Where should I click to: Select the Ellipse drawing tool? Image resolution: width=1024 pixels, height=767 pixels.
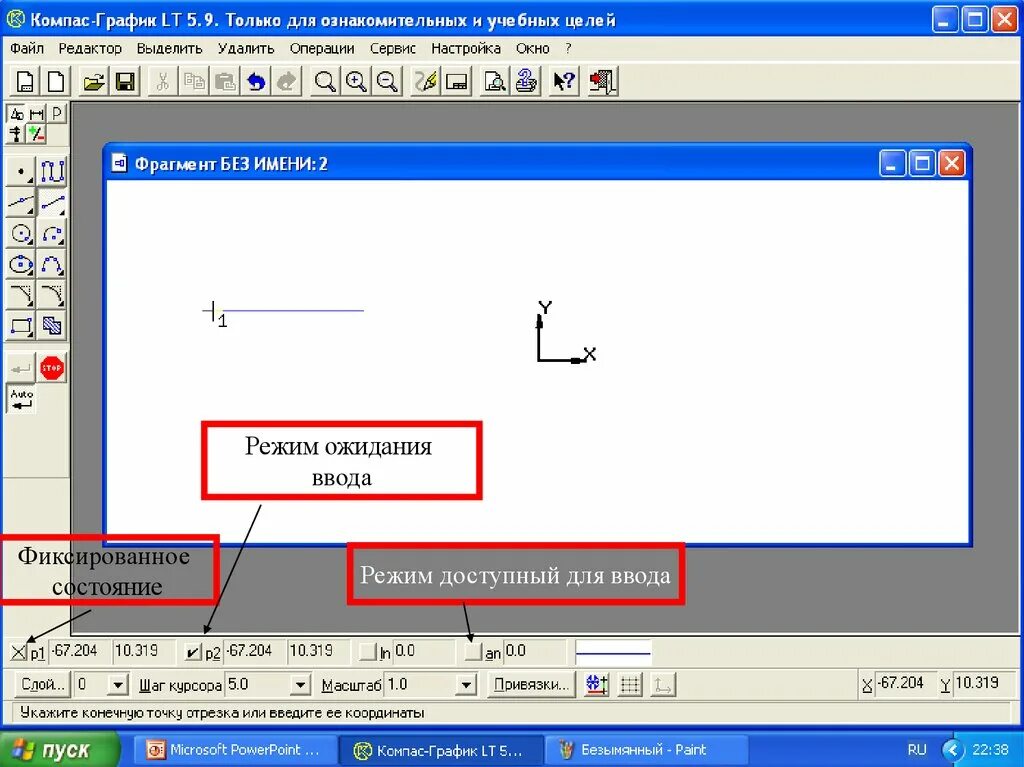21,265
